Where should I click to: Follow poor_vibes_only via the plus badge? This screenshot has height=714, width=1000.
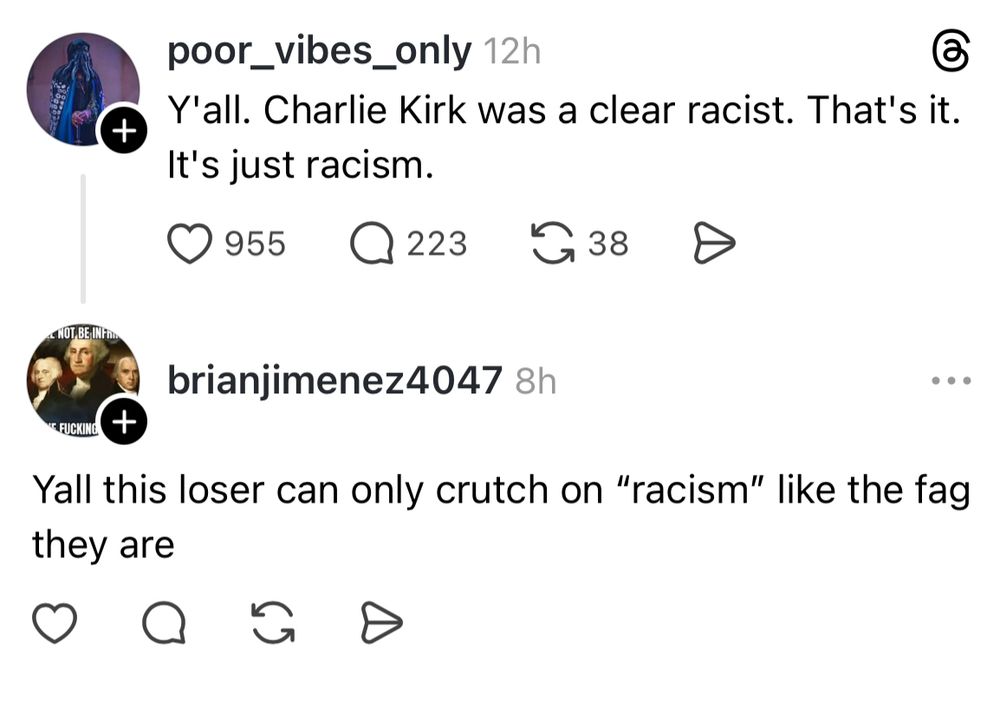[x=124, y=128]
